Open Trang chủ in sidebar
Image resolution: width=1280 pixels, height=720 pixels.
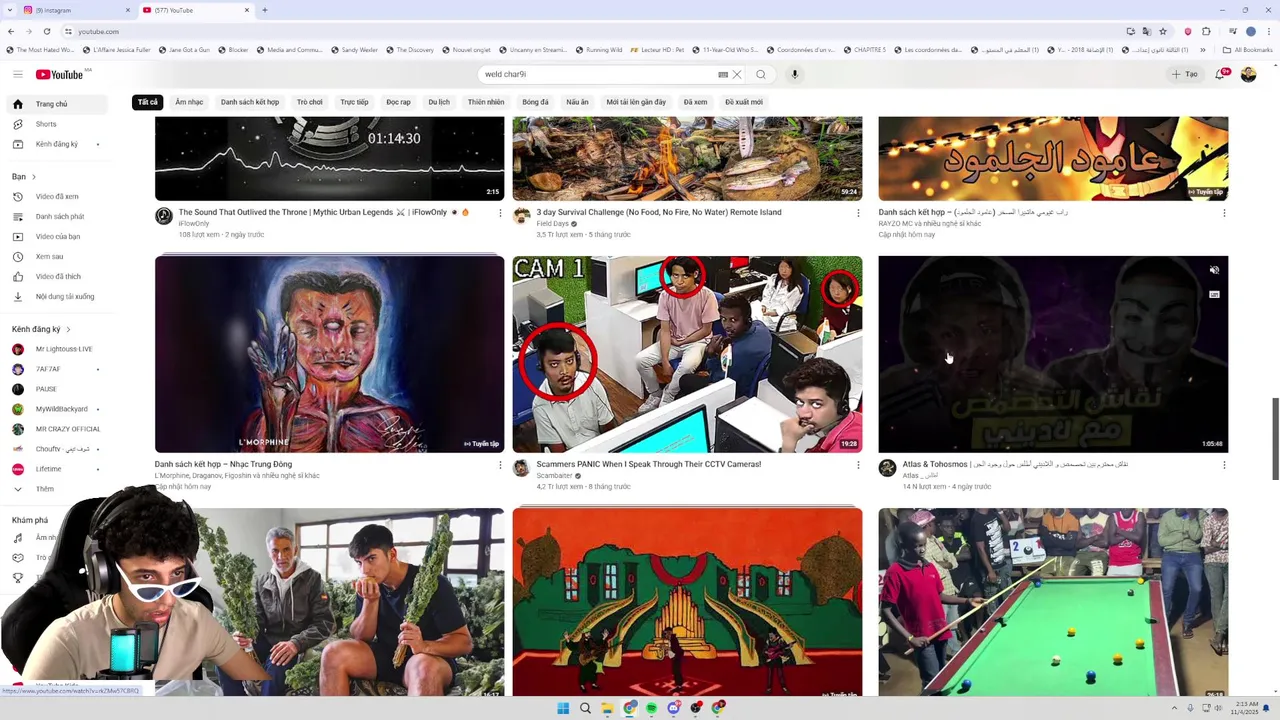(55, 104)
